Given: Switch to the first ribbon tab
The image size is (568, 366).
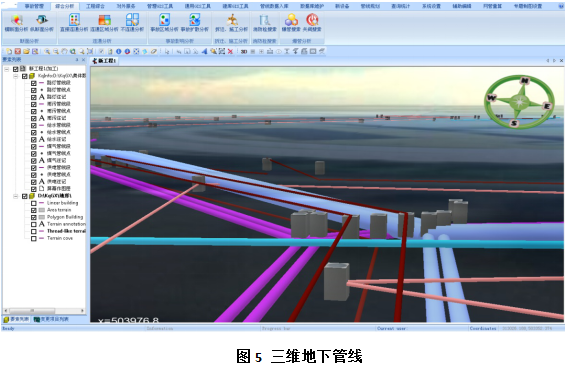Looking at the screenshot, I should (x=34, y=6).
